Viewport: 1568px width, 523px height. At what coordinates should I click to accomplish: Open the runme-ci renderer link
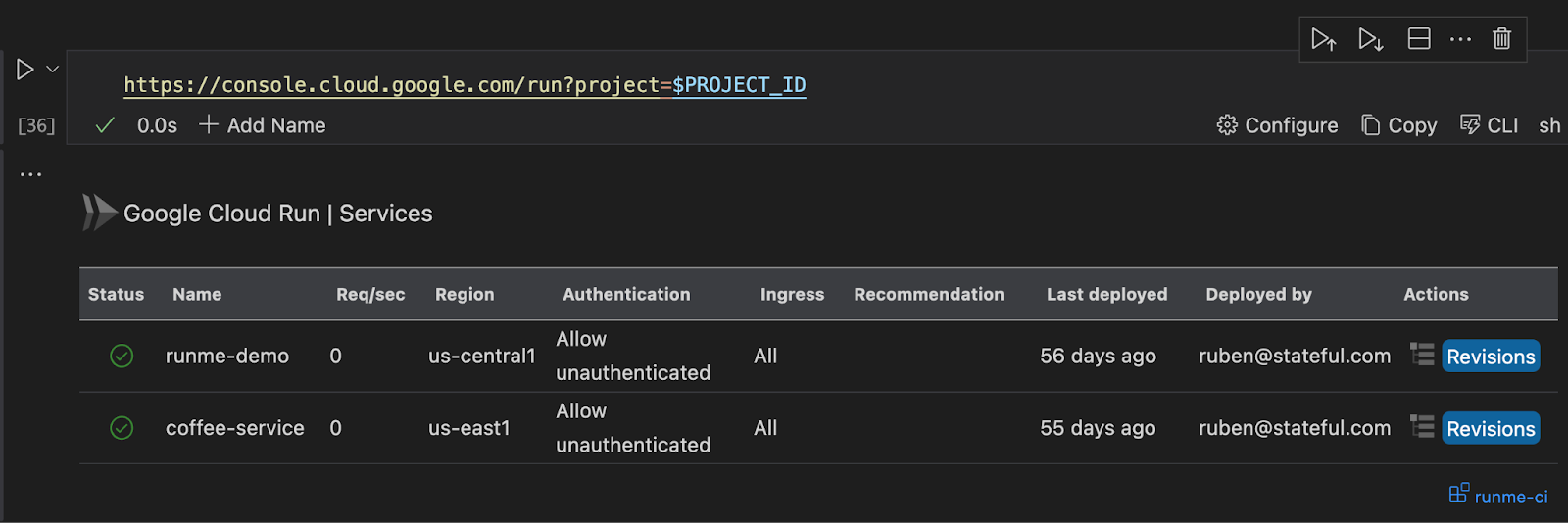pyautogui.click(x=1499, y=496)
